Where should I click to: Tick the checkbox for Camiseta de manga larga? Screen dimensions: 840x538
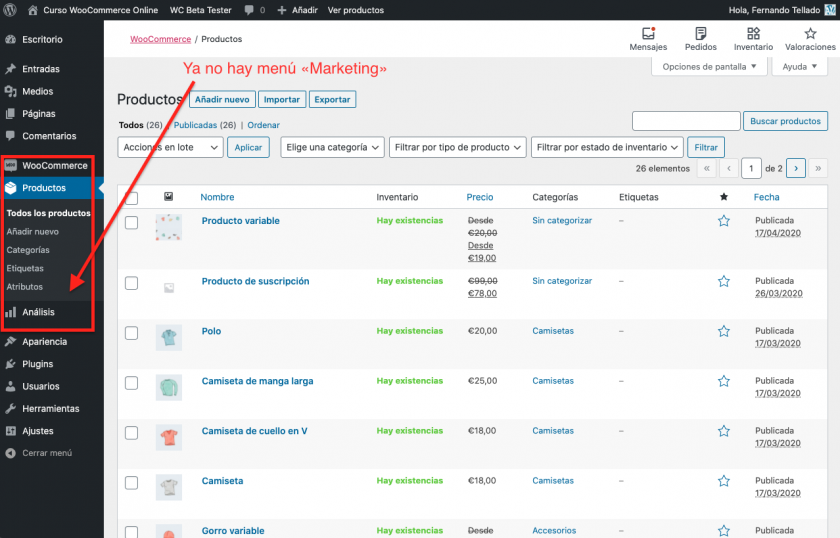tap(131, 382)
